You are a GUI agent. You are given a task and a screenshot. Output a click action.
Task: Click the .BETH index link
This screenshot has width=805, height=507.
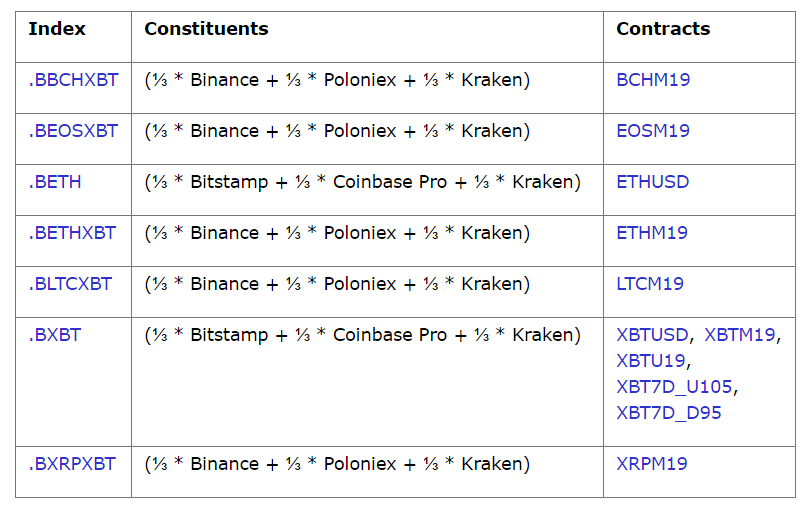(x=55, y=182)
